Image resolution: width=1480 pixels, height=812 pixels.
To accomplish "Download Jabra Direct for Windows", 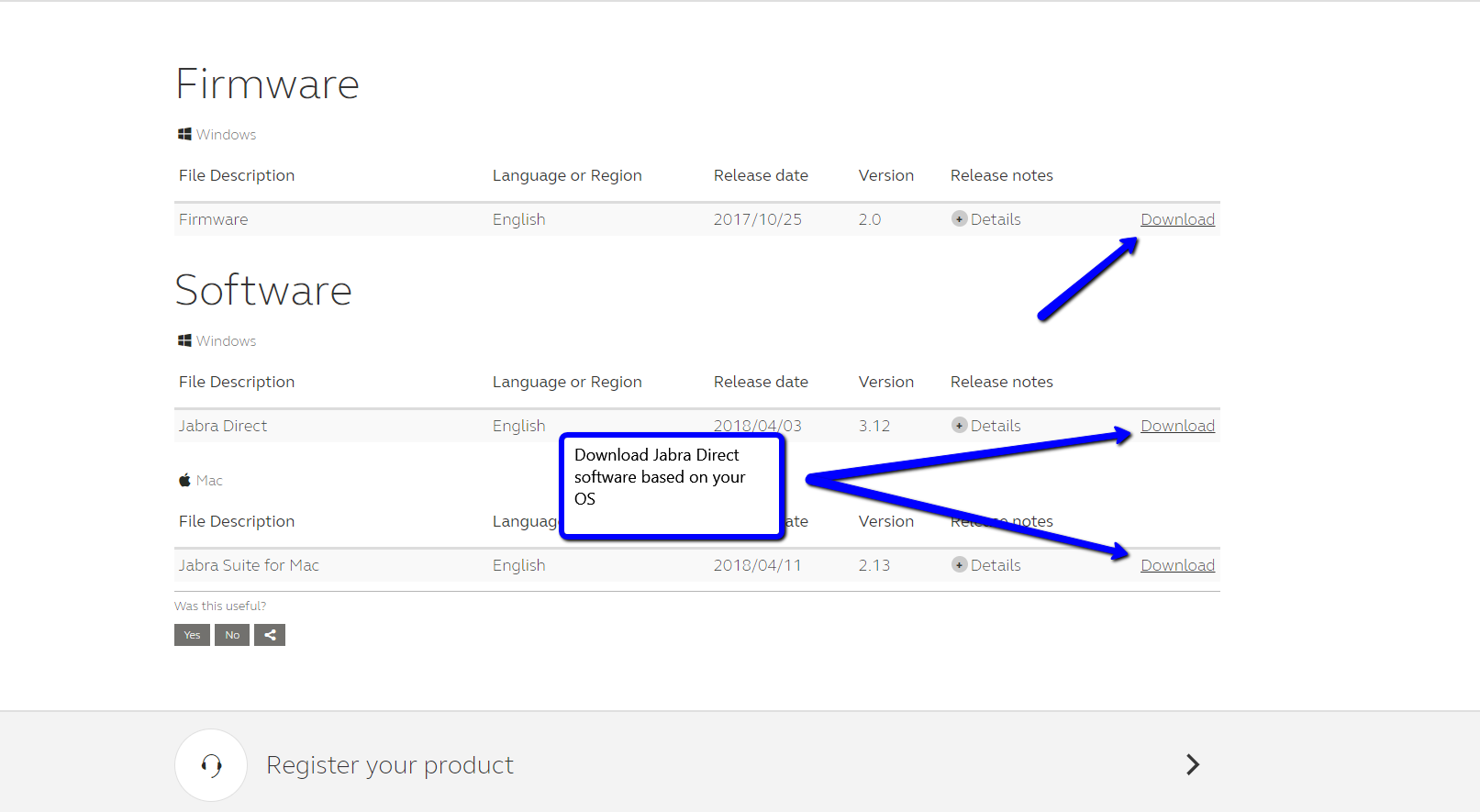I will tap(1177, 426).
